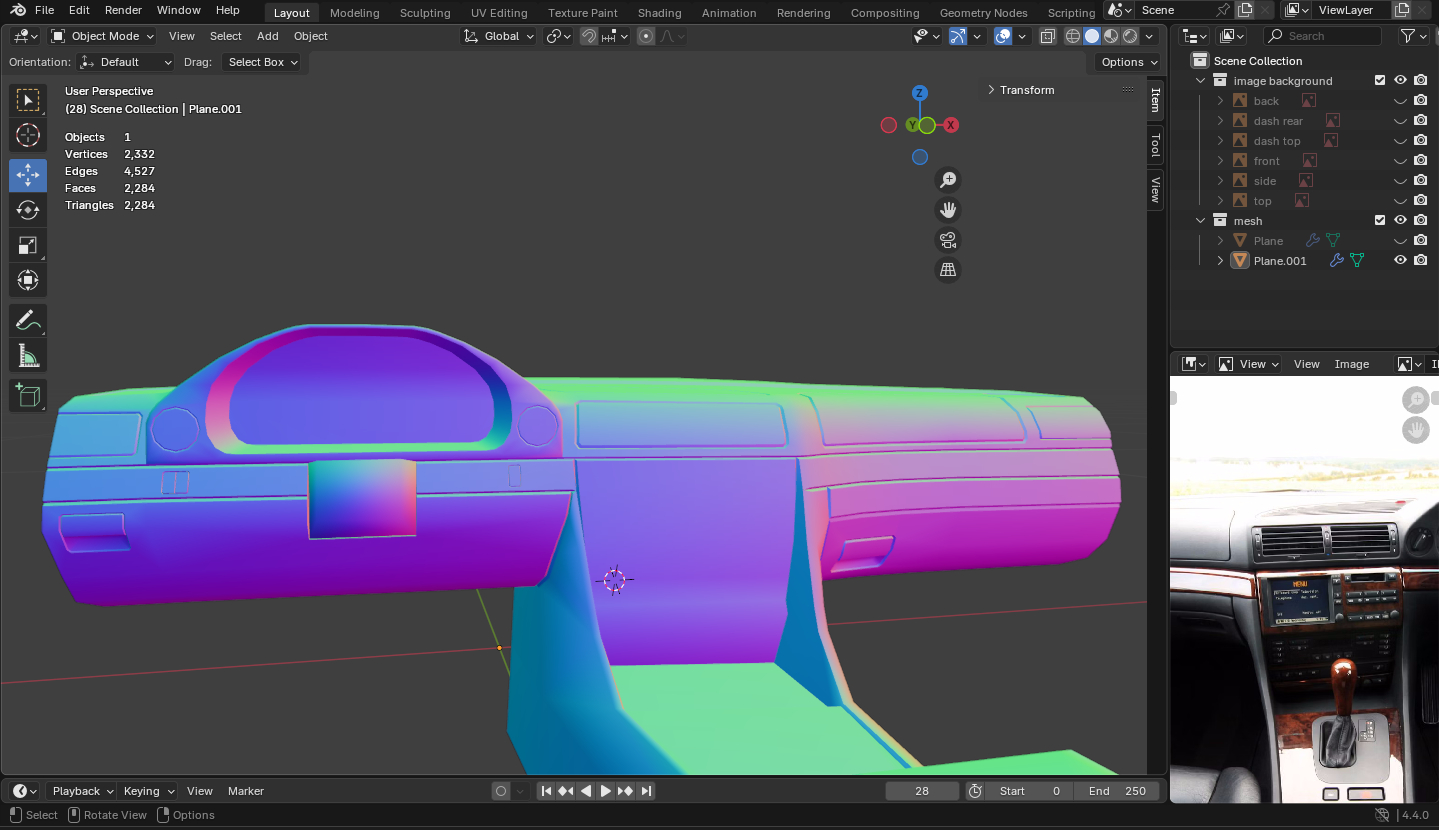Play the animation forward
1439x830 pixels.
(606, 791)
